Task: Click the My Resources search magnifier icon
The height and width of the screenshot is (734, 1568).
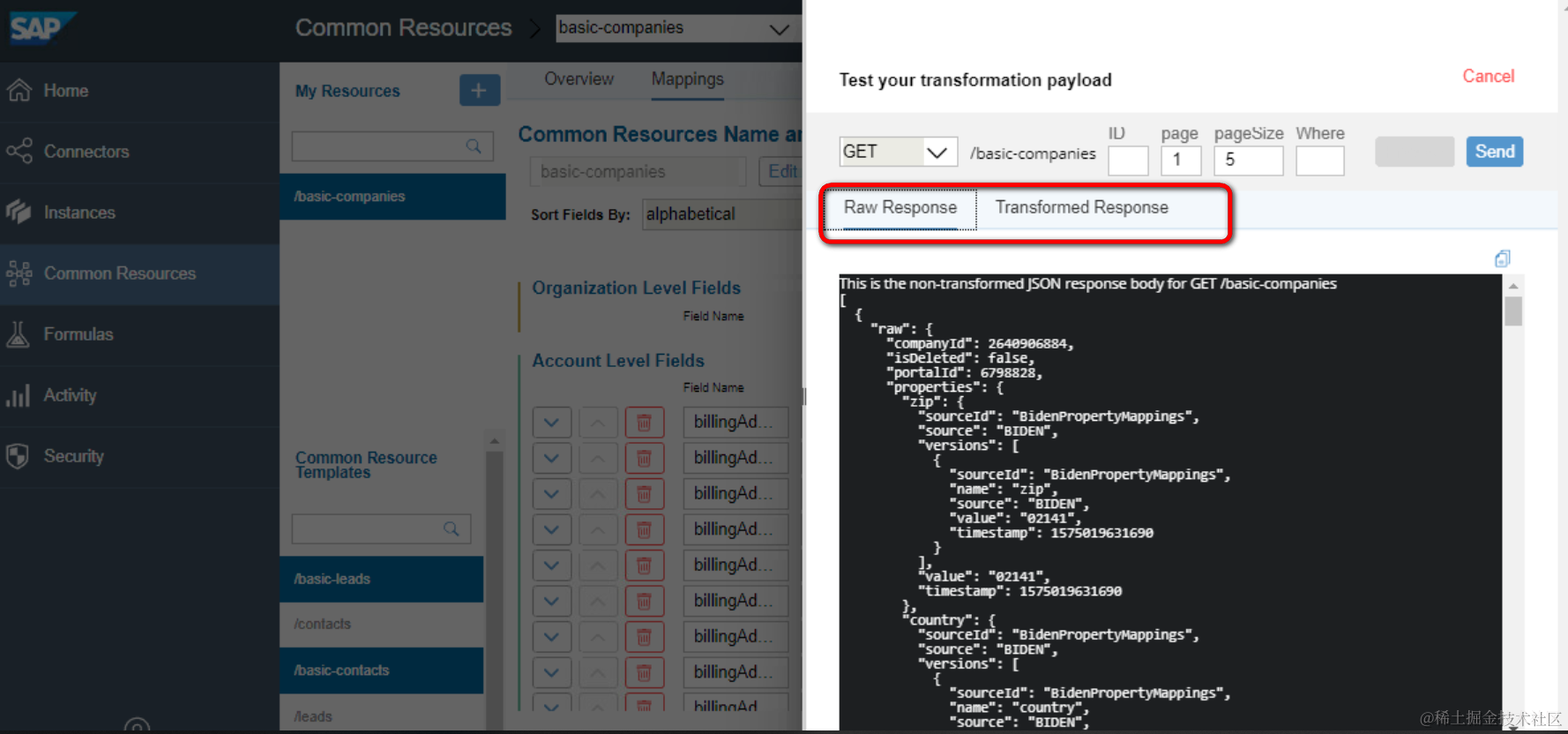Action: pyautogui.click(x=474, y=146)
